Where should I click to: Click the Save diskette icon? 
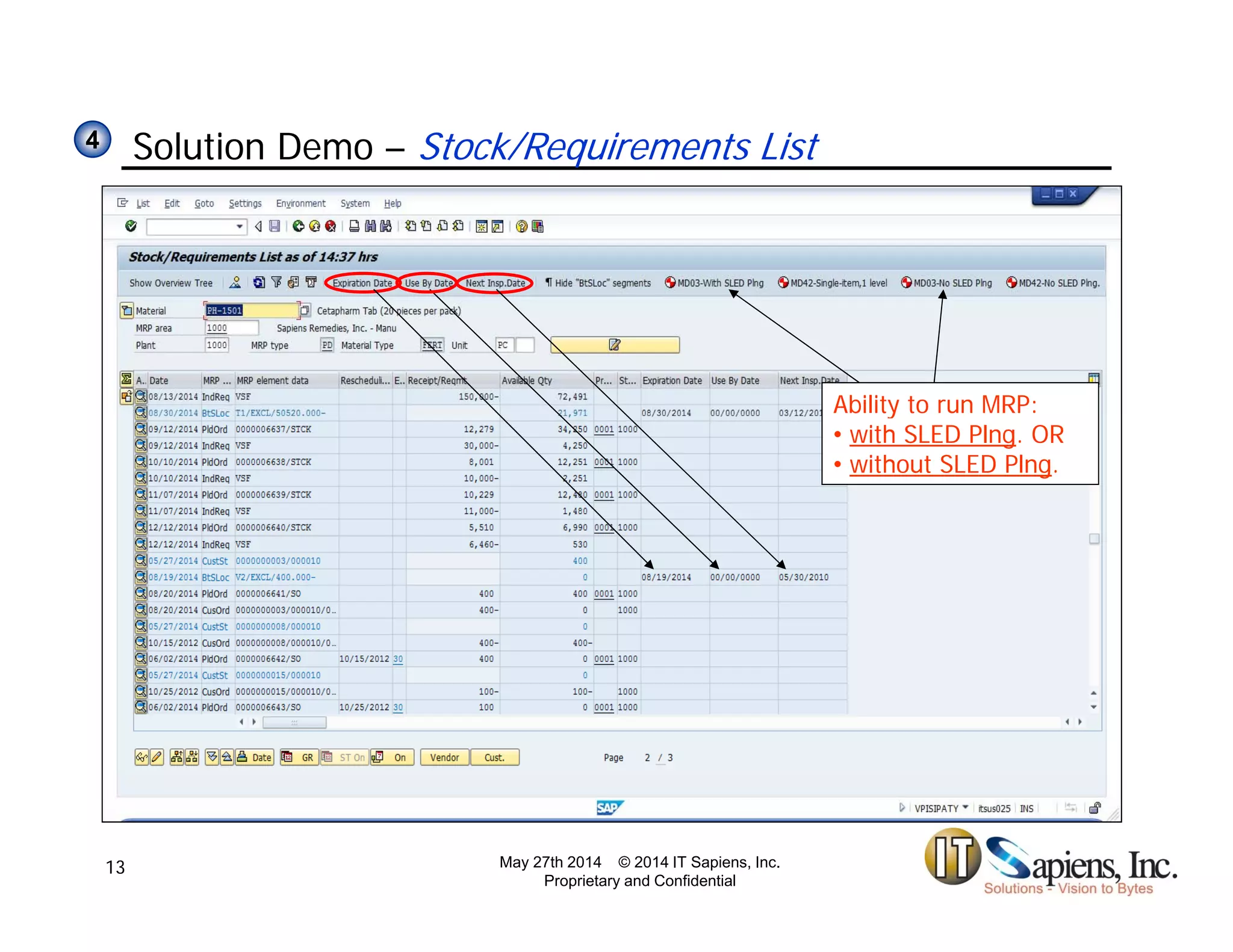[x=275, y=226]
